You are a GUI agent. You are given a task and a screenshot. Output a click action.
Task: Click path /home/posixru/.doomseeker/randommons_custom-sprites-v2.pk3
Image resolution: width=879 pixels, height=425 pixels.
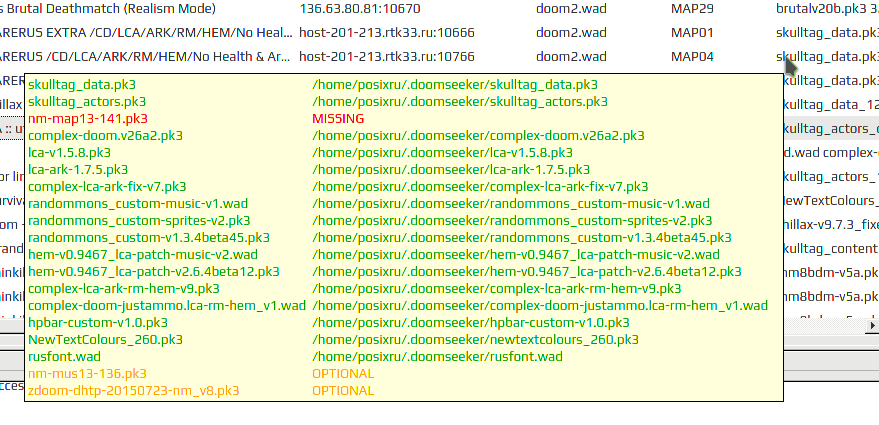[x=512, y=220]
